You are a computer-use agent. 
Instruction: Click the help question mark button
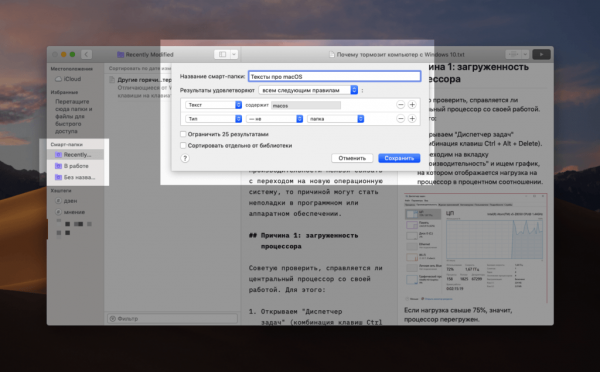point(185,158)
